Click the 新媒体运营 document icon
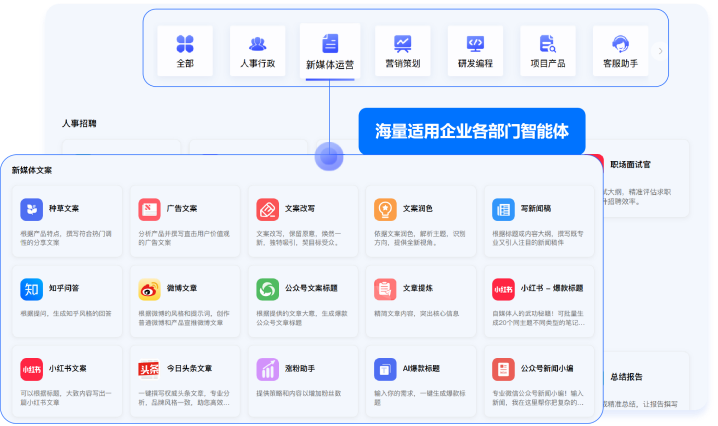 pyautogui.click(x=330, y=44)
